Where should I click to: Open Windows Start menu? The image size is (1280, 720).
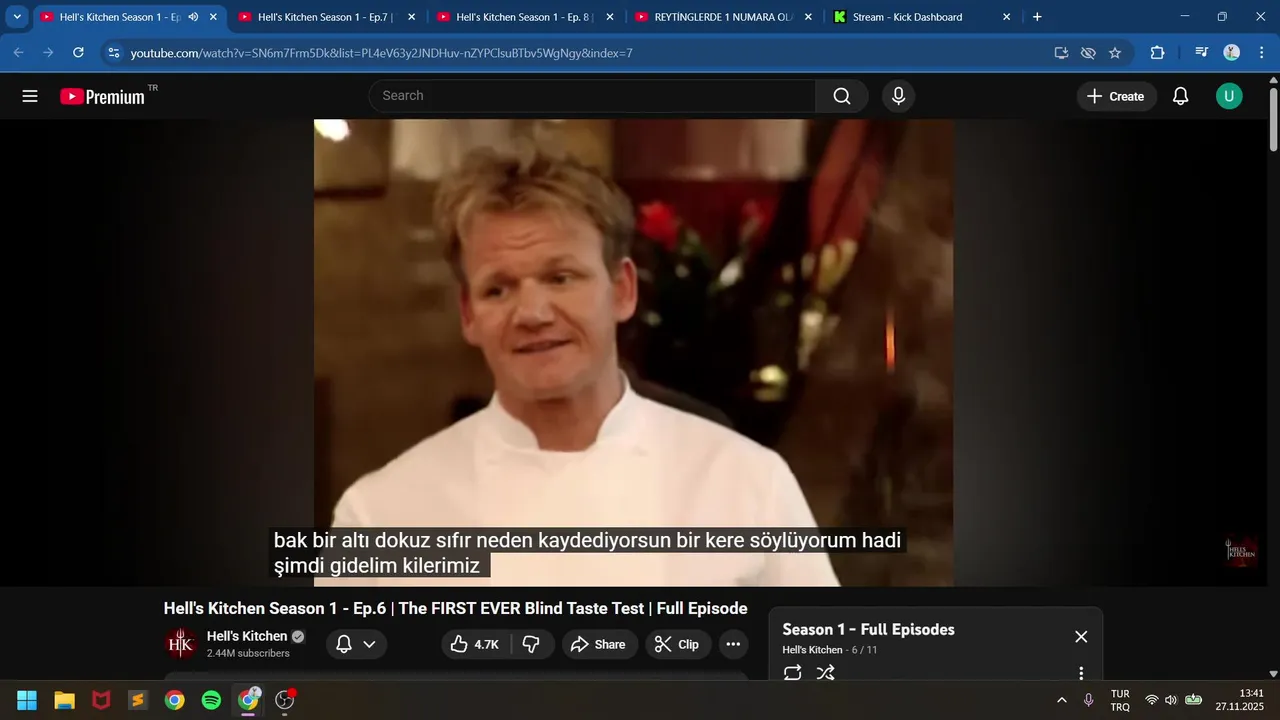27,700
